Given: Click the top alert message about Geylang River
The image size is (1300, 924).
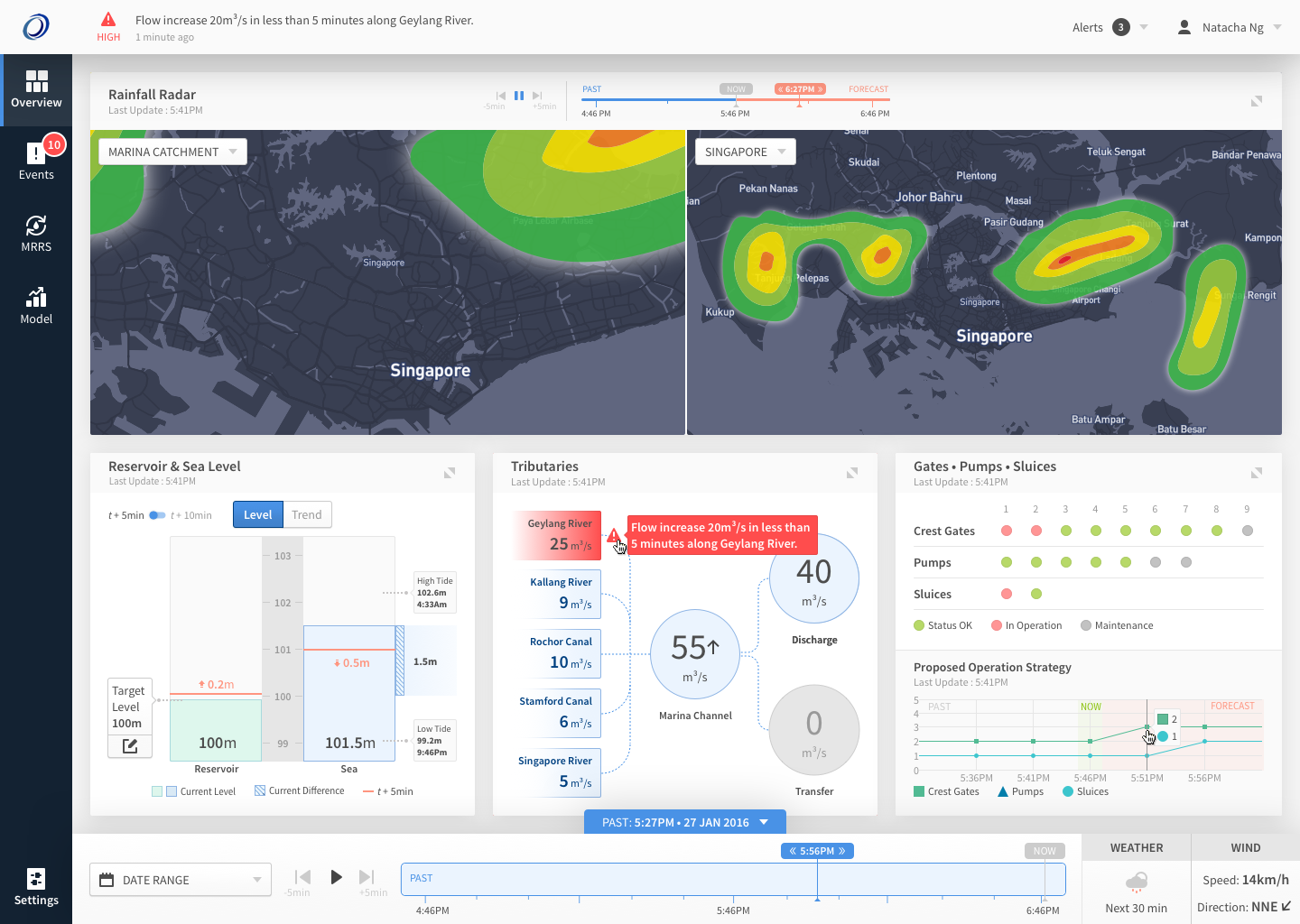Looking at the screenshot, I should click(x=304, y=20).
